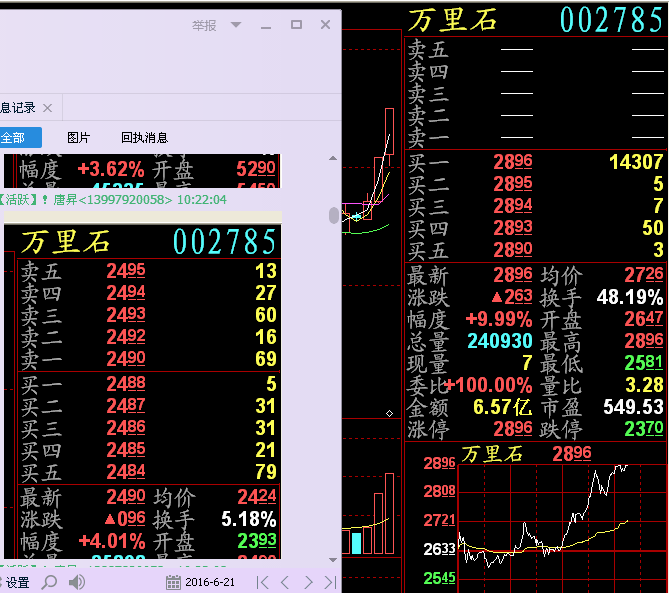Image resolution: width=670 pixels, height=593 pixels.
Task: Close the chat history window
Action: (325, 25)
